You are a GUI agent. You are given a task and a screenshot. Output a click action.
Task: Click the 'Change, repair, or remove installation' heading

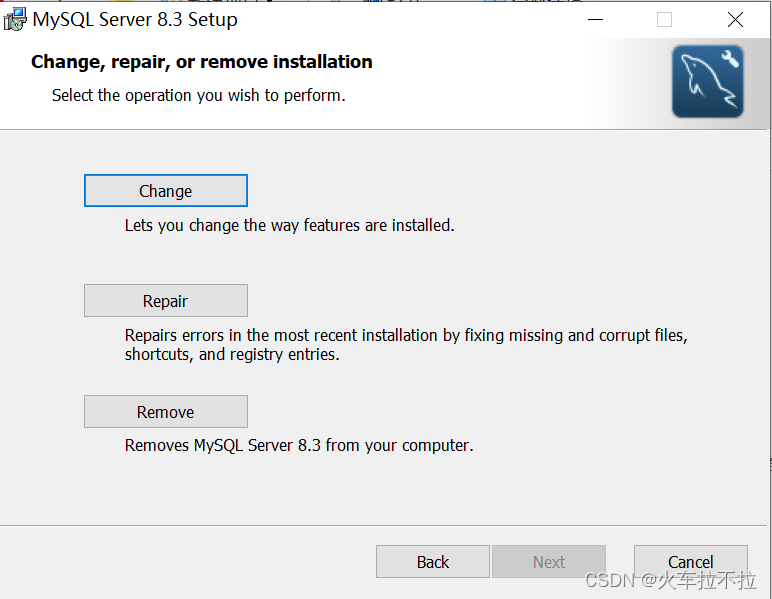pos(201,62)
